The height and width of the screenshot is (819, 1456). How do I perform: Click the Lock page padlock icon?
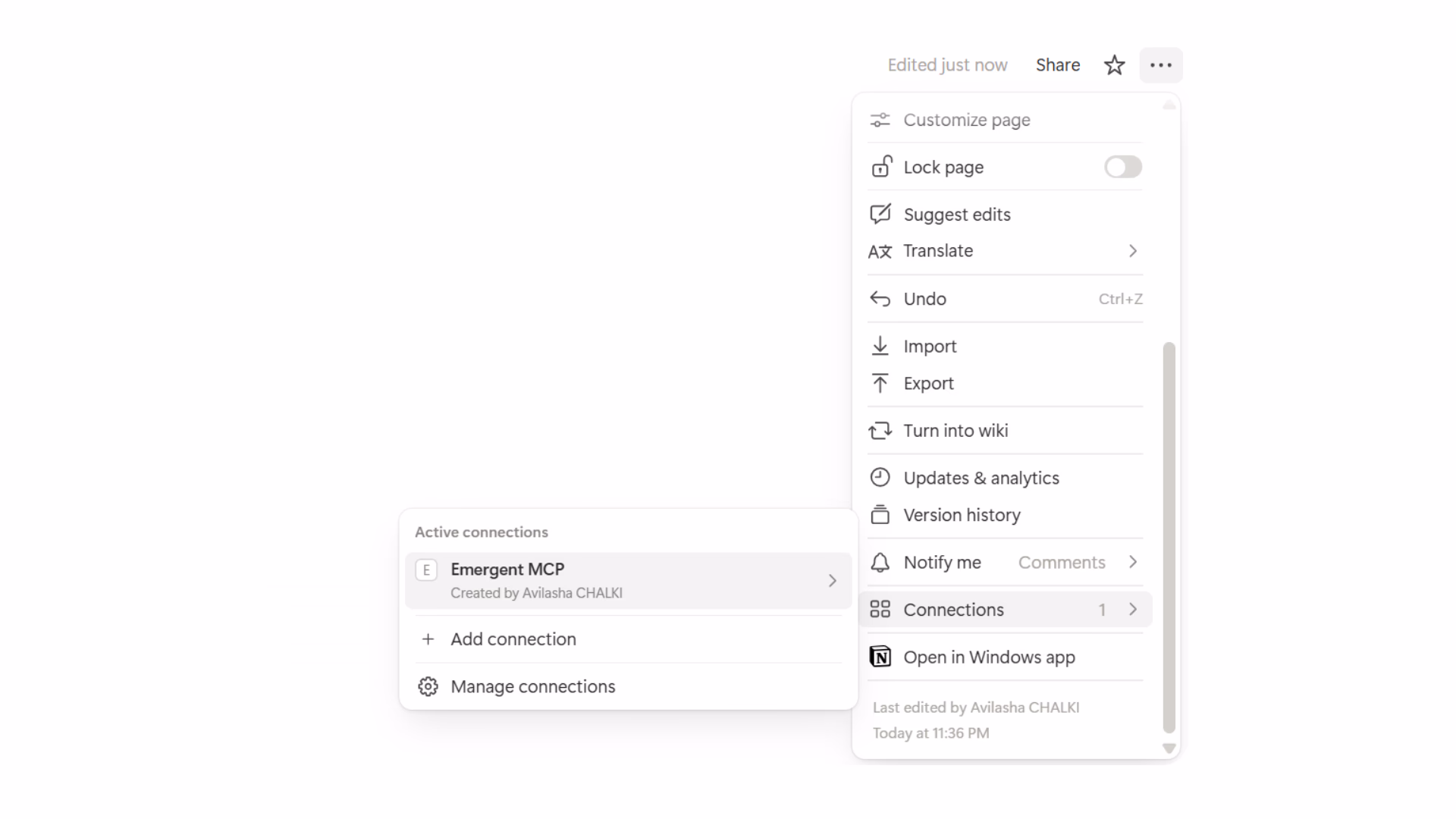pos(881,167)
